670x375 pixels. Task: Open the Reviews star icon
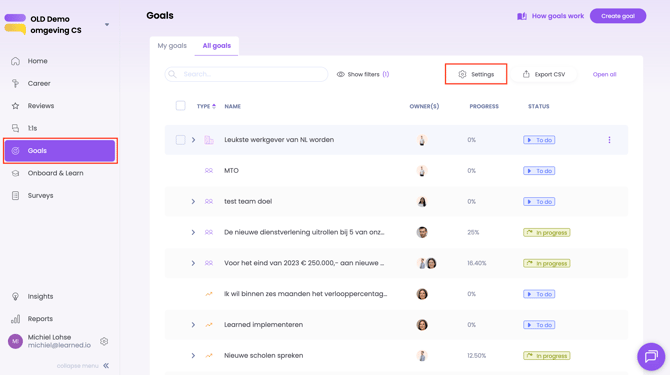[15, 105]
